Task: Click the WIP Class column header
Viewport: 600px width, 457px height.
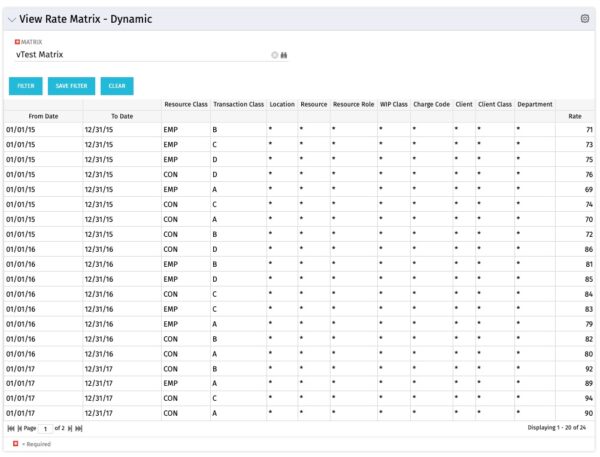Action: pos(394,104)
